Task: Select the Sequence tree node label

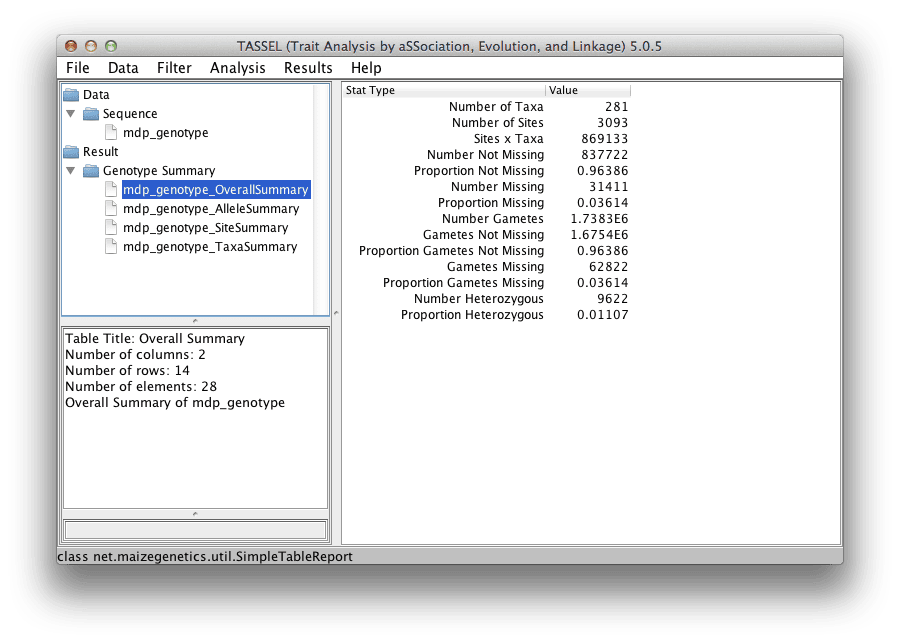Action: pos(130,114)
